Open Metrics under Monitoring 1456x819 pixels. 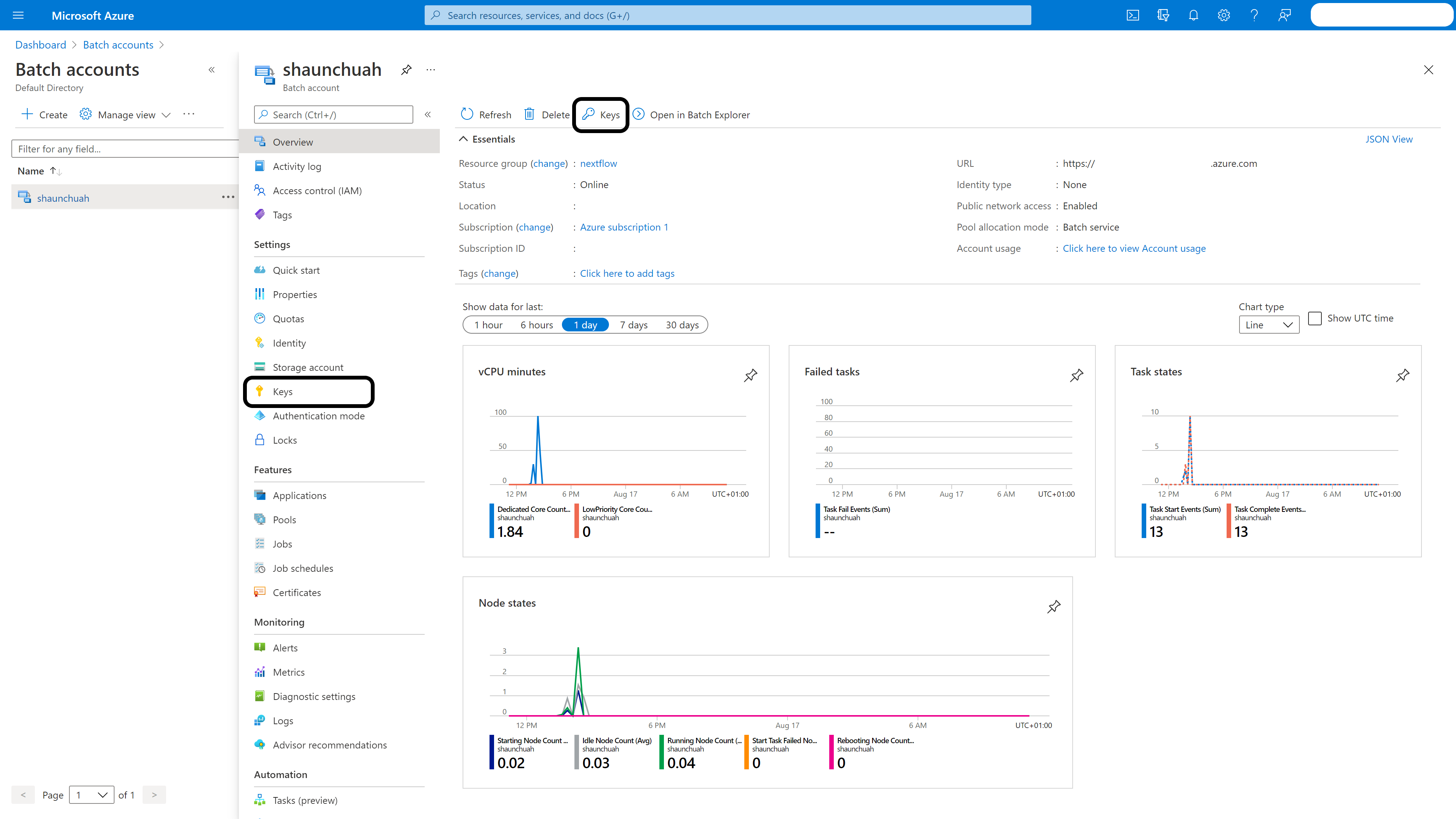(339, 672)
